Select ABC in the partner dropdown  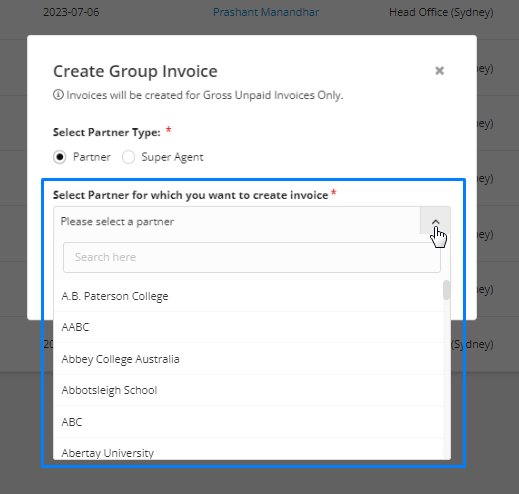(248, 422)
